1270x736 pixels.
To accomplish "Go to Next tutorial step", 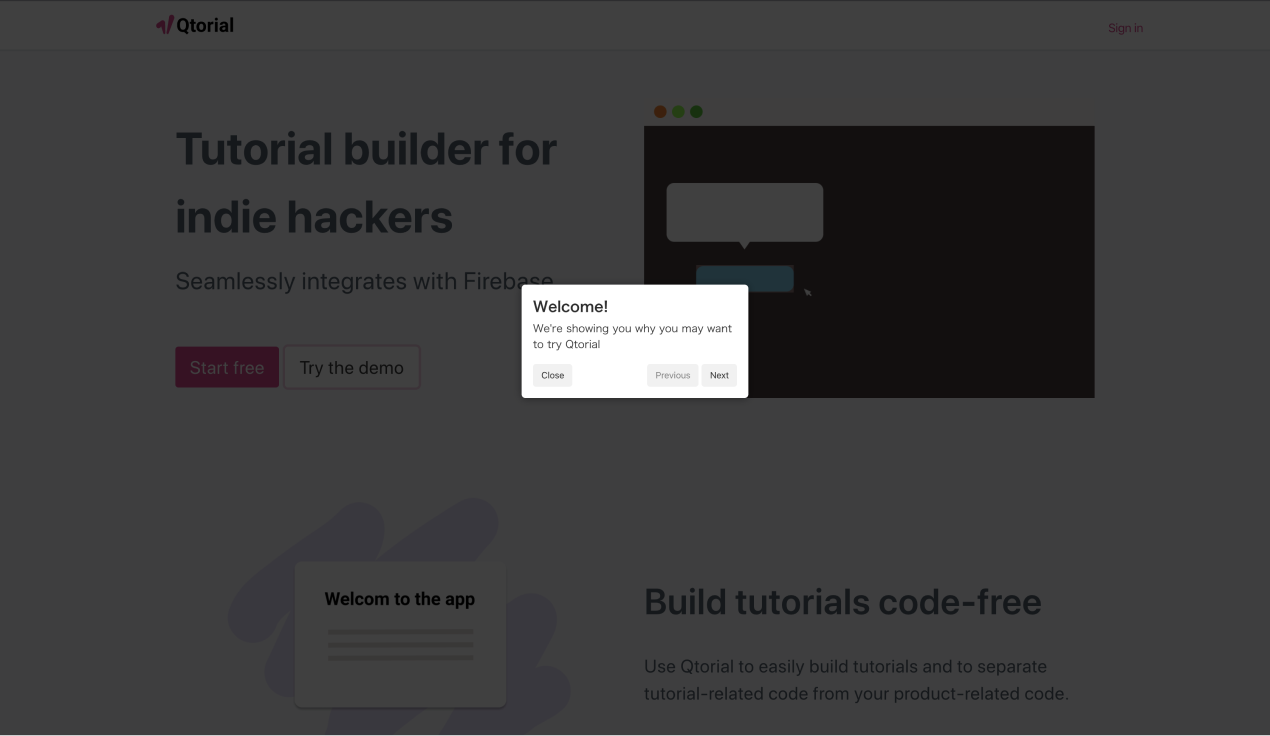I will click(719, 375).
